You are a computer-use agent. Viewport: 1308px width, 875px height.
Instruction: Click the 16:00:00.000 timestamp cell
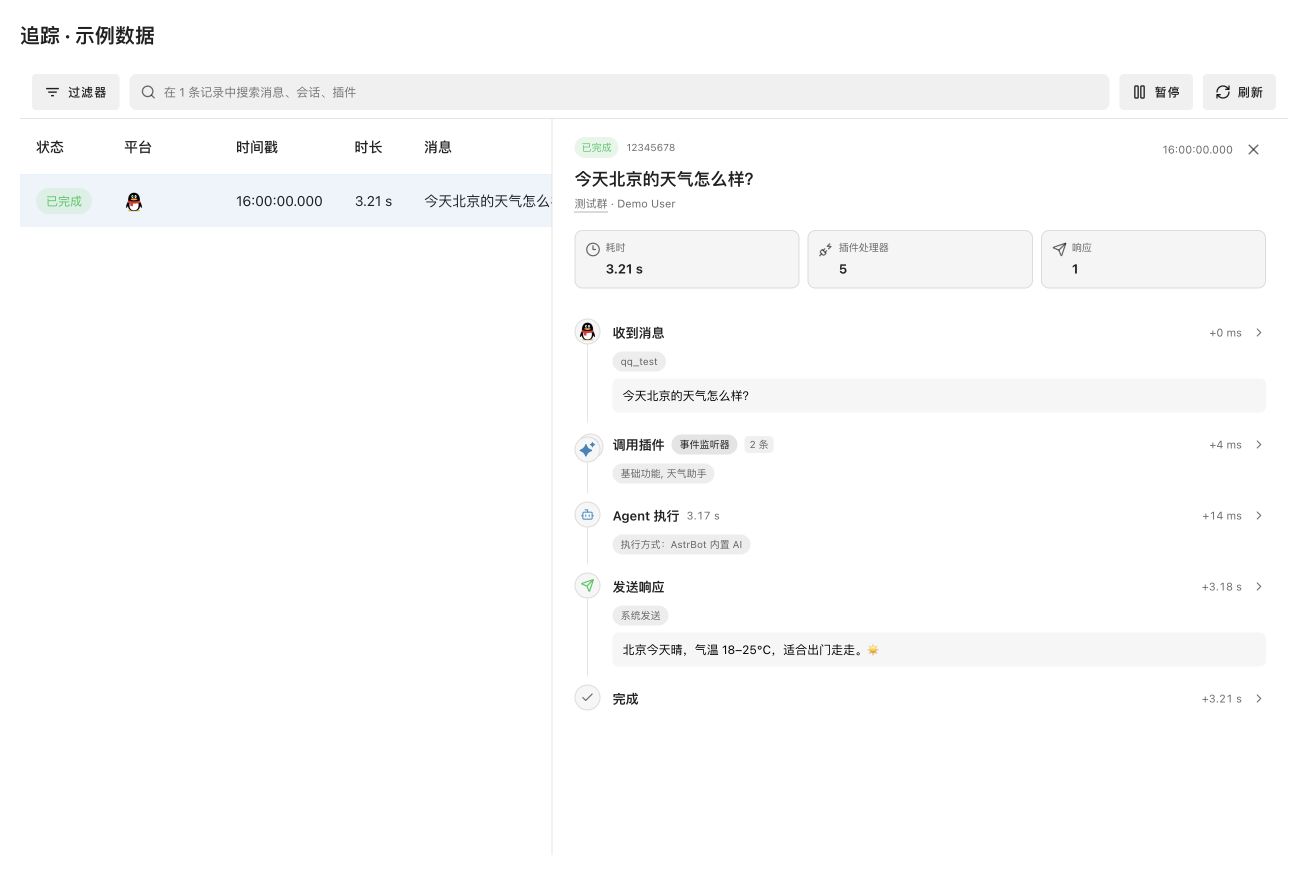[x=279, y=201]
